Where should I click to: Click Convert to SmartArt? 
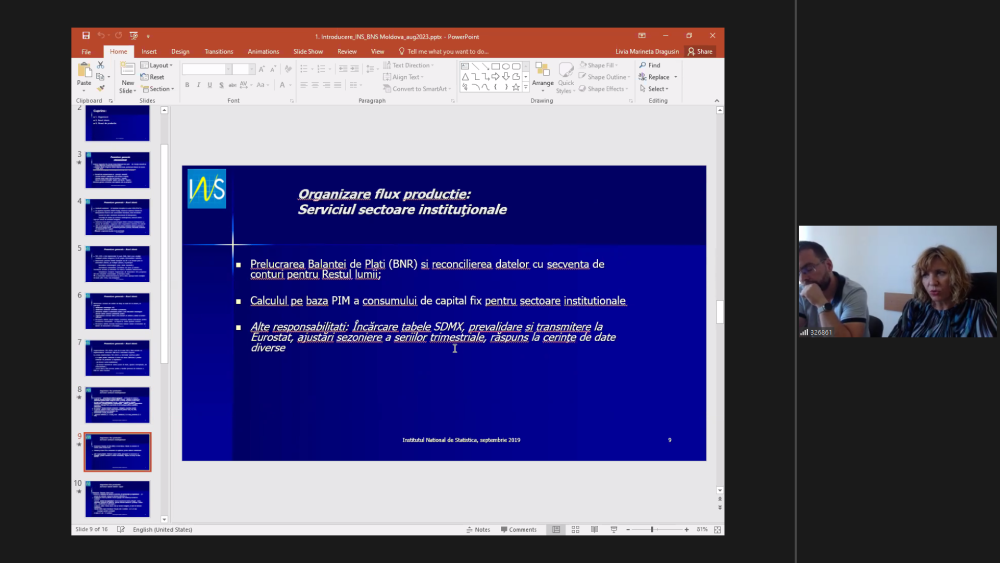tap(416, 89)
